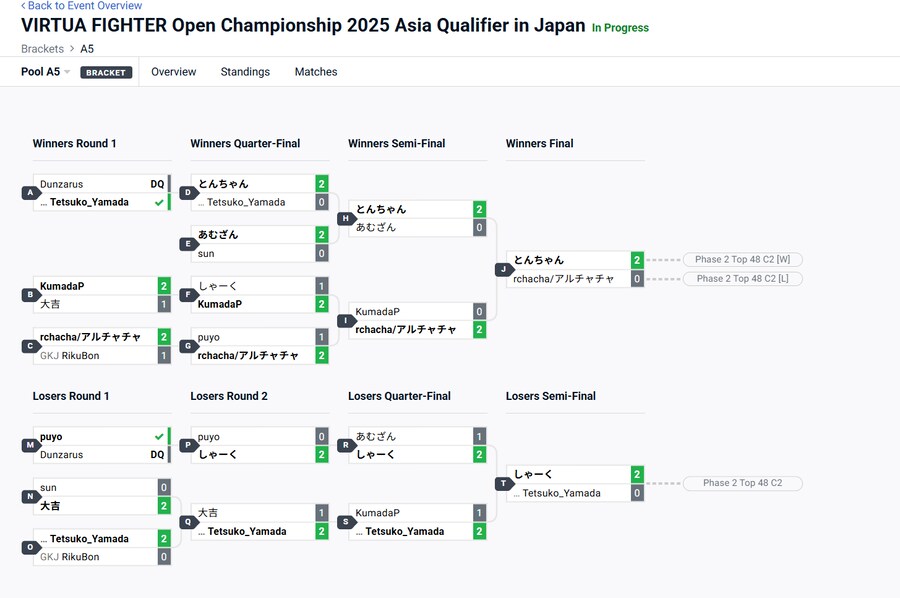
Task: Click match label D badge
Action: [x=187, y=193]
